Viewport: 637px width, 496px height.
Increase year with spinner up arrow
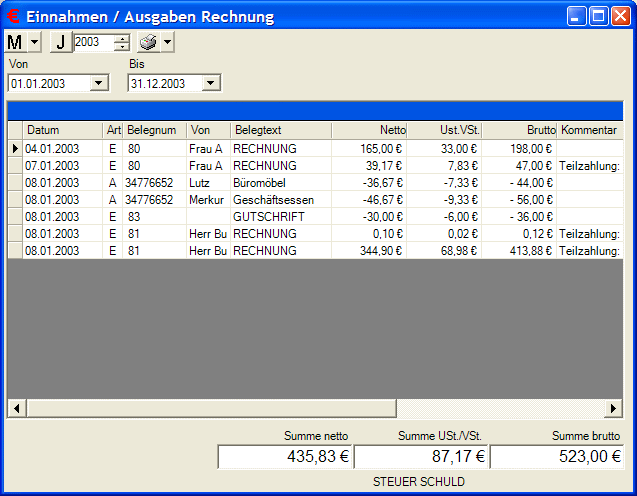(121, 38)
